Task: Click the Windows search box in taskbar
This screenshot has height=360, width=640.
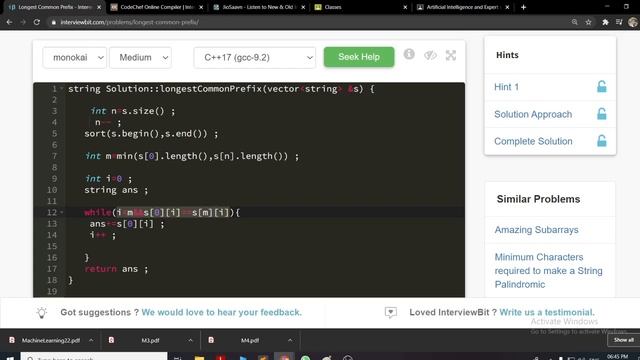Action: (x=94, y=357)
